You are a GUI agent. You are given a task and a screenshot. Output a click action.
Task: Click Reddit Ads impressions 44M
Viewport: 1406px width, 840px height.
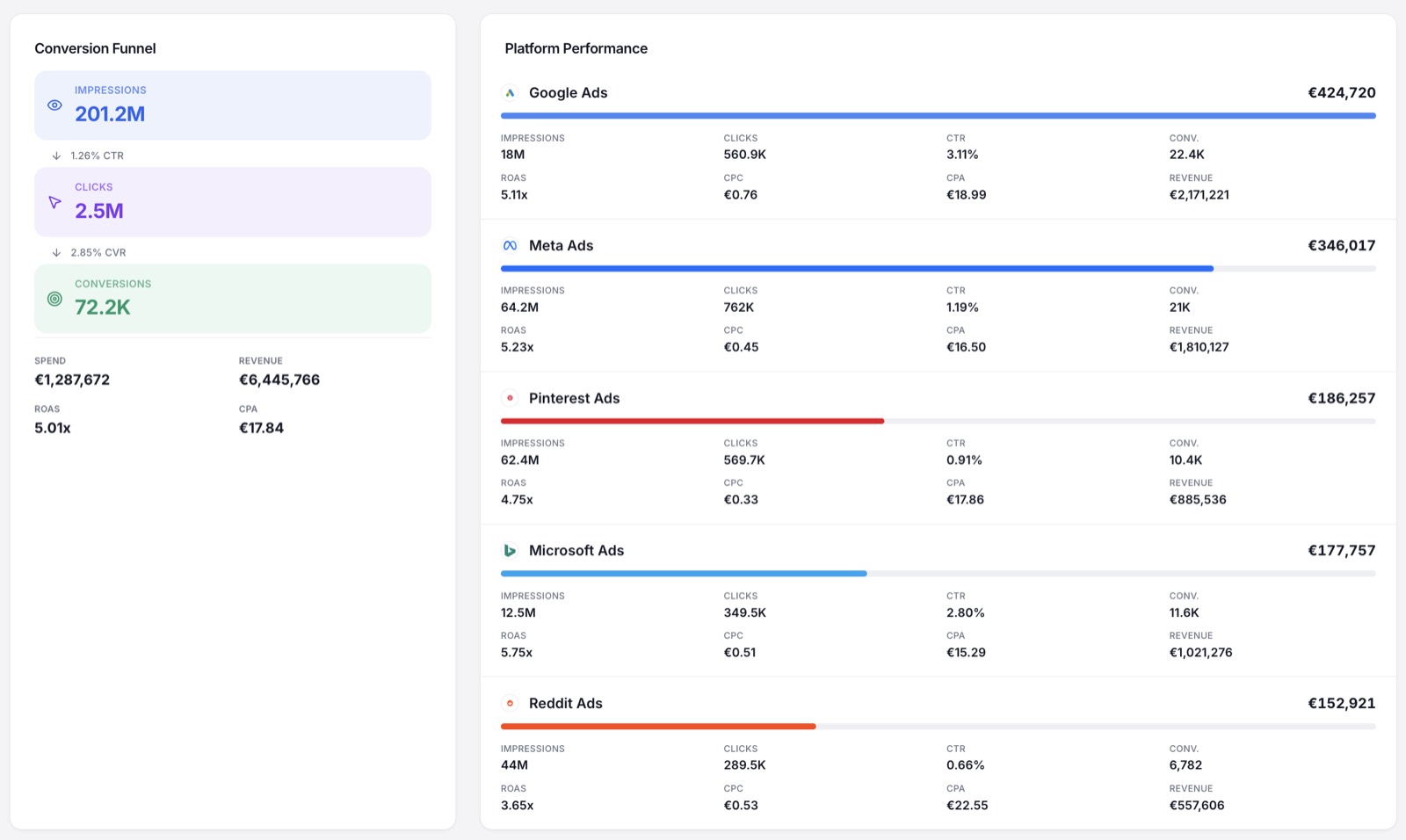point(514,764)
